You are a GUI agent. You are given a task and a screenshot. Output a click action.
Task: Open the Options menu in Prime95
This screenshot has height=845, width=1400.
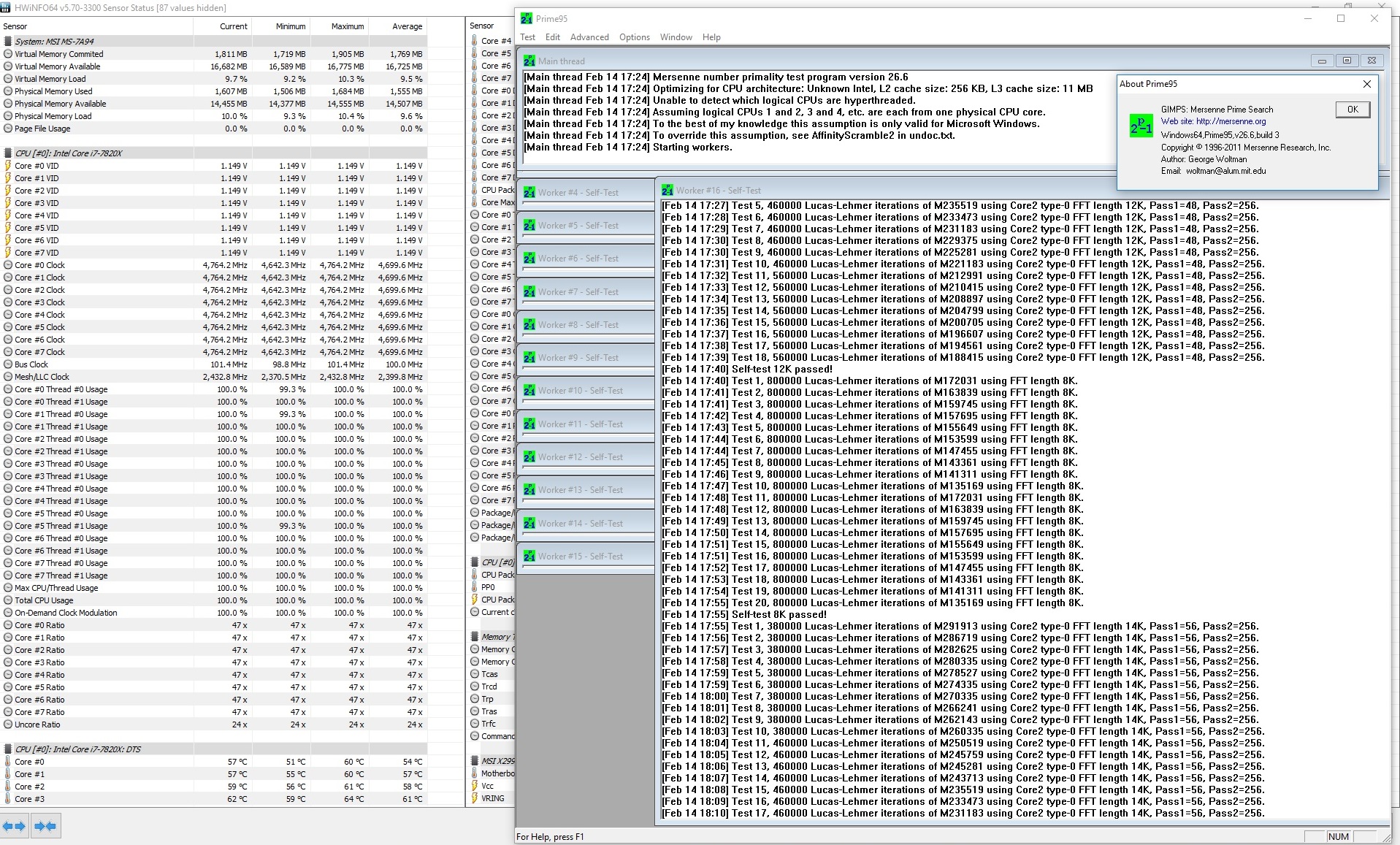pos(635,37)
